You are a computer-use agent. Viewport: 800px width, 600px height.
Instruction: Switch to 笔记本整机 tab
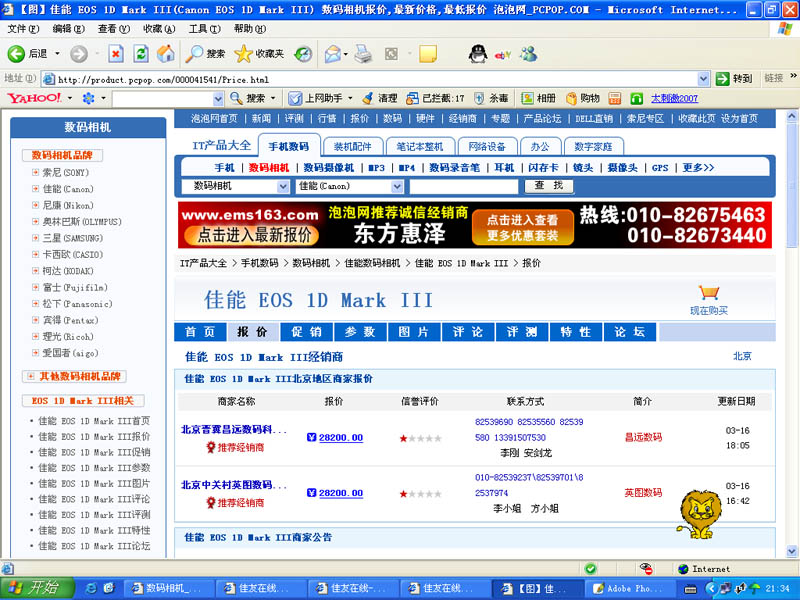click(x=420, y=146)
